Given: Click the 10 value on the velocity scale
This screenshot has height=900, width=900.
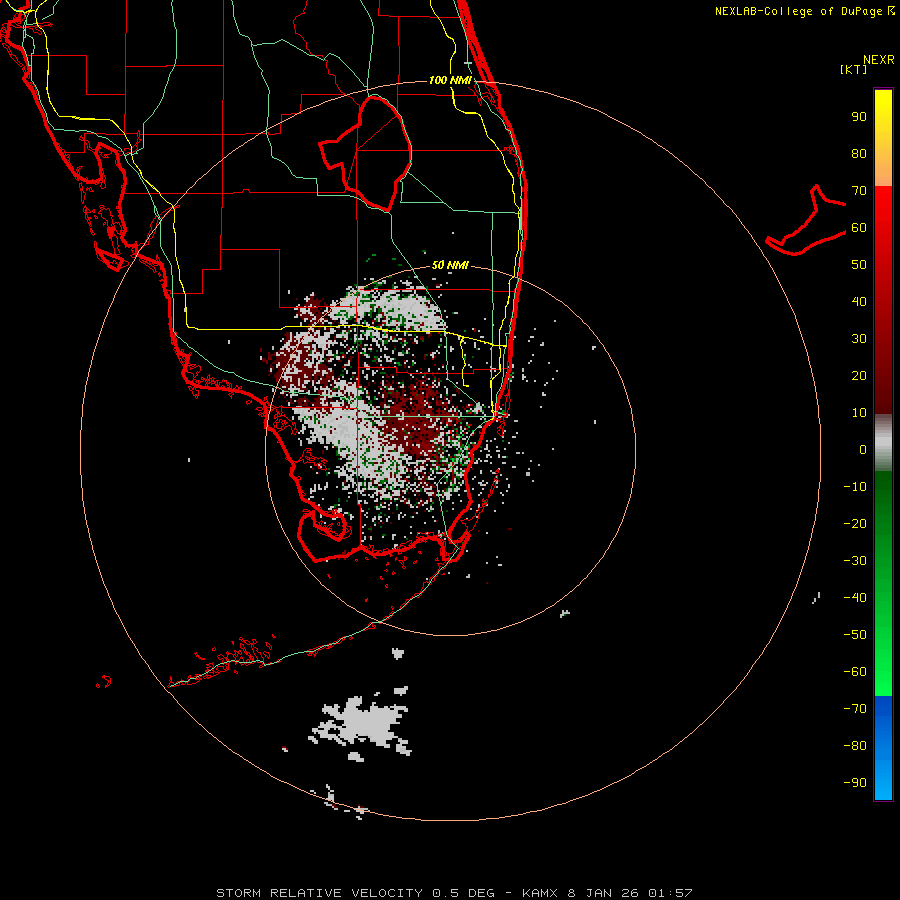Looking at the screenshot, I should pyautogui.click(x=859, y=413).
